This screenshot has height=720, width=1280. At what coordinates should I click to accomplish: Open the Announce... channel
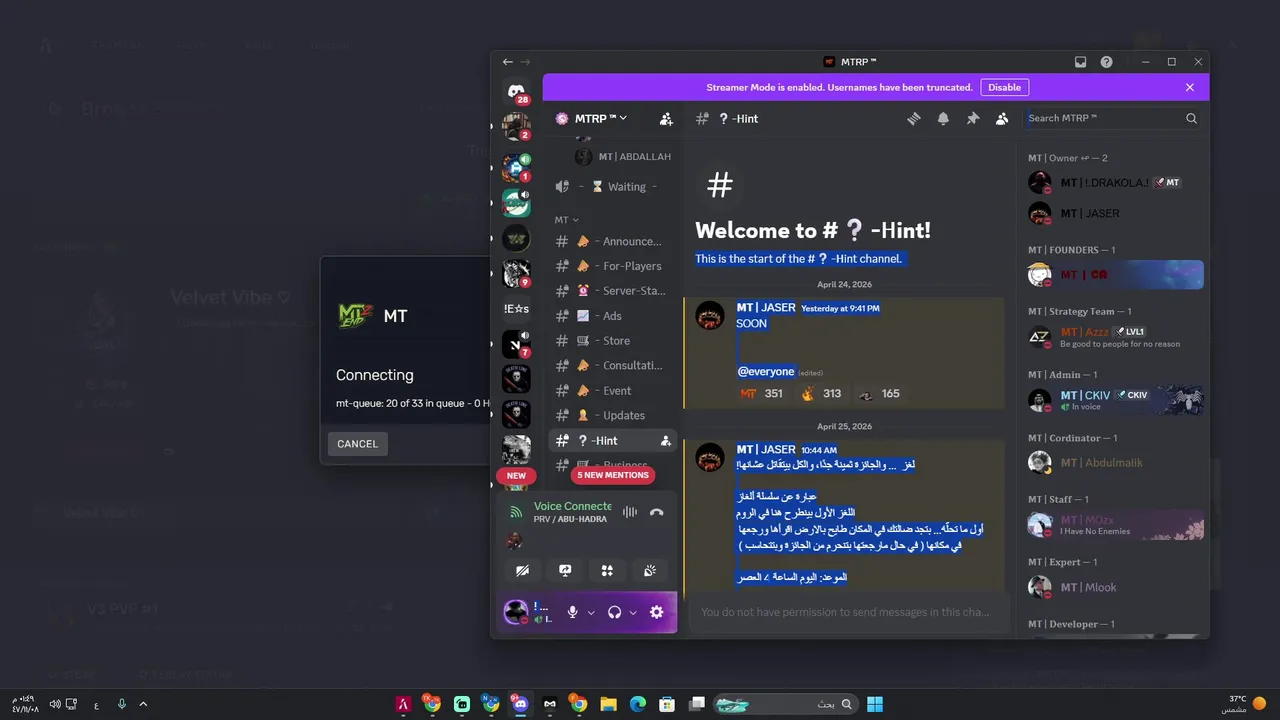613,241
